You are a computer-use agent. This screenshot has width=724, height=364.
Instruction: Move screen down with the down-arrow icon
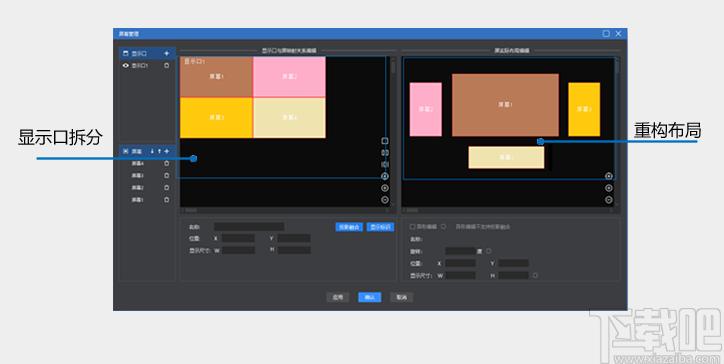point(152,151)
